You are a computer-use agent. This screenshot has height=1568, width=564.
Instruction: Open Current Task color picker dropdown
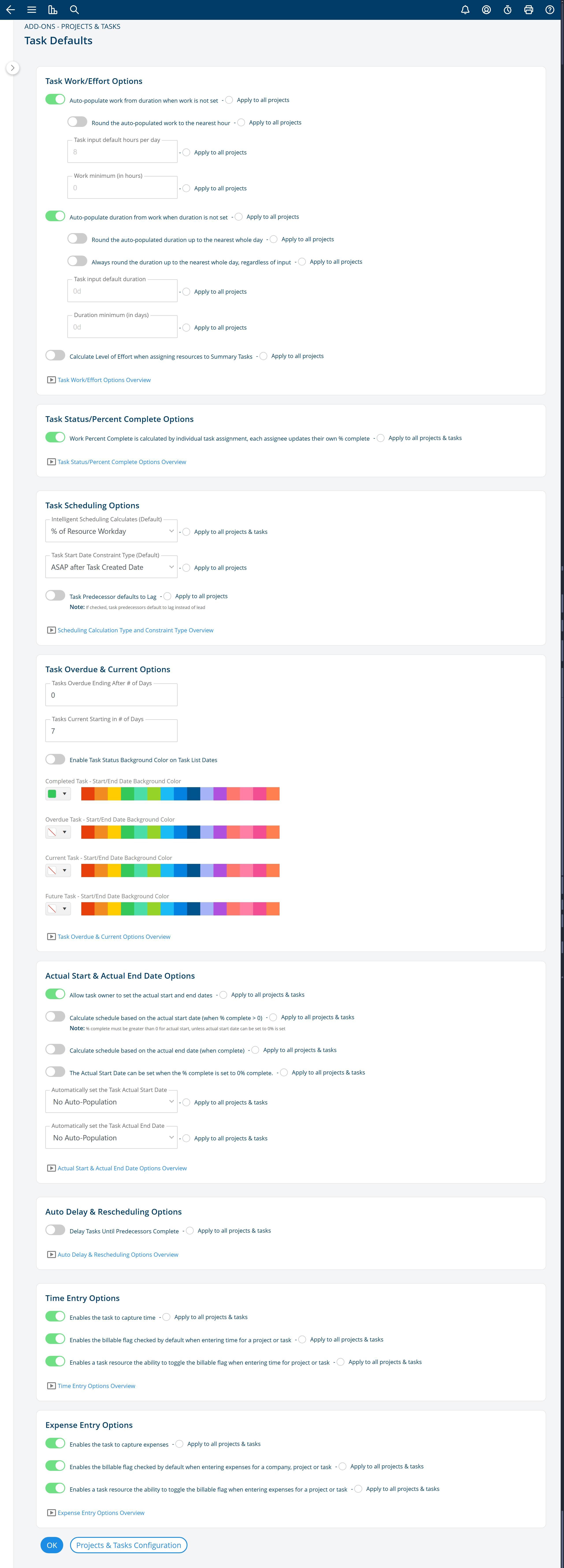(58, 870)
